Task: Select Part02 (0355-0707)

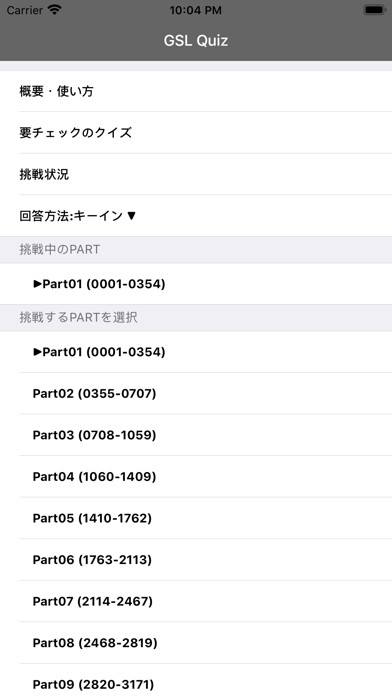Action: click(196, 394)
